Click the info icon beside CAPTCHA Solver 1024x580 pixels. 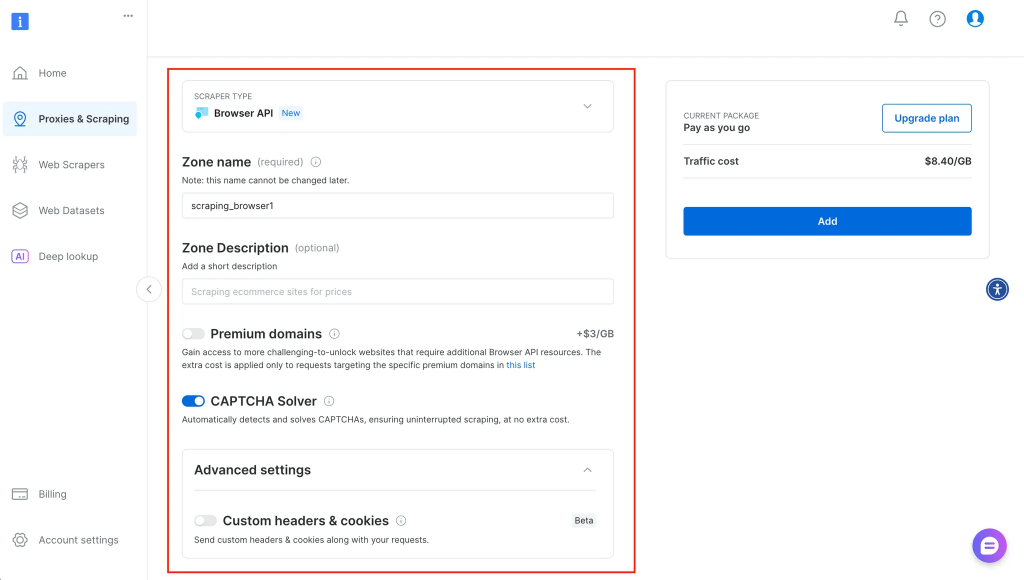[x=327, y=401]
